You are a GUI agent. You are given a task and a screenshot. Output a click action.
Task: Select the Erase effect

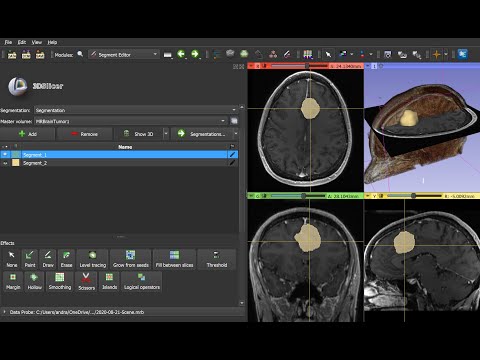66,259
